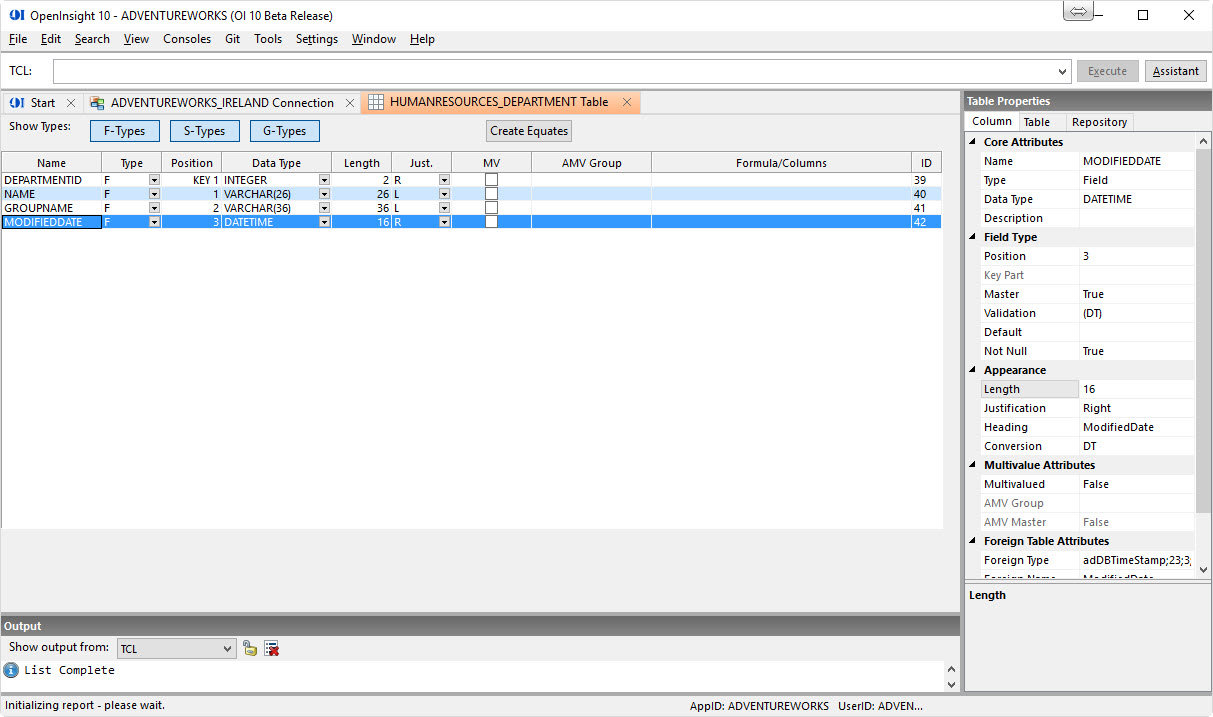Image resolution: width=1213 pixels, height=717 pixels.
Task: Click the Formula/Columns column header
Action: pos(781,163)
